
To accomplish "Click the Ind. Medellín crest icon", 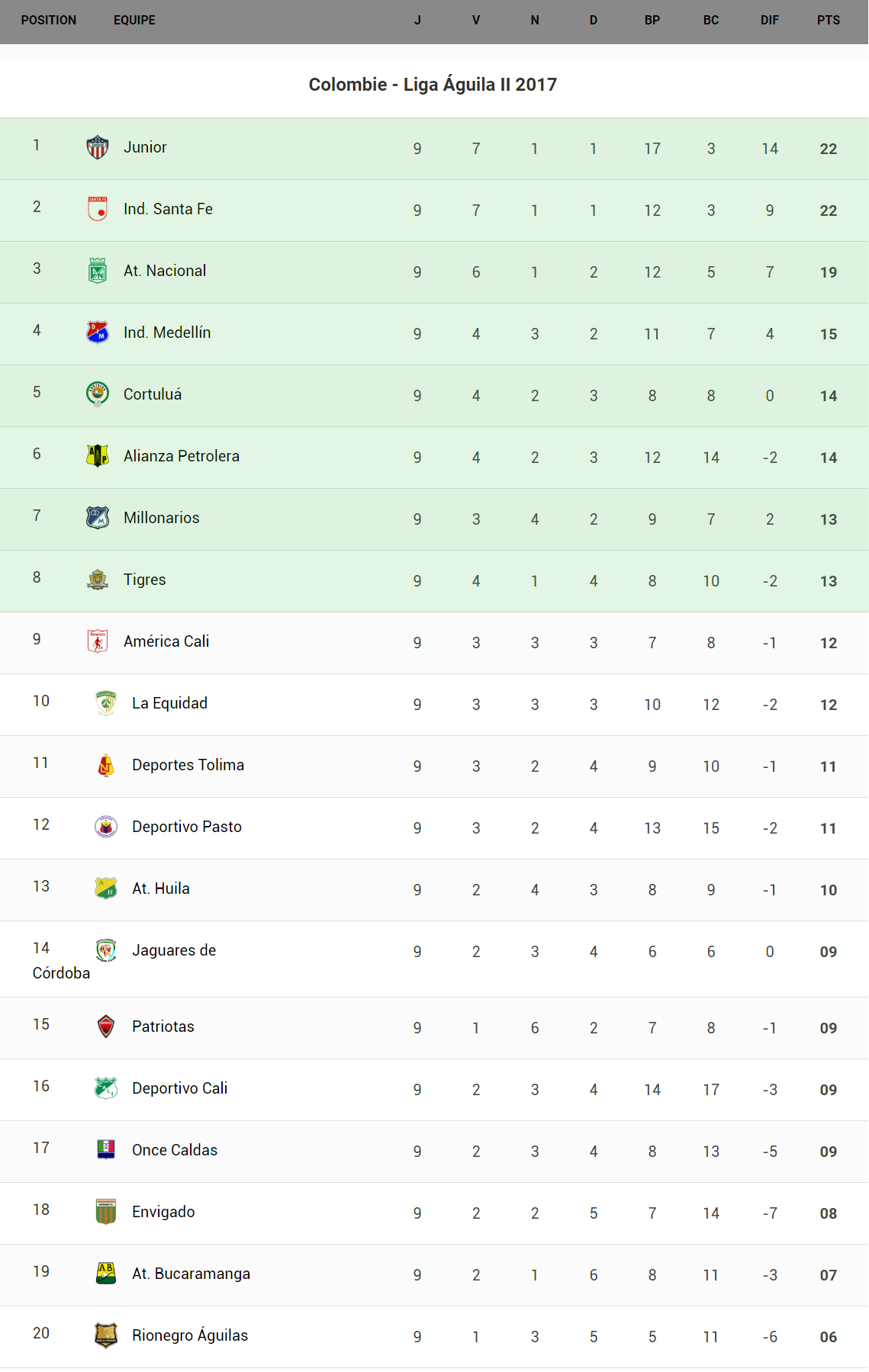I will click(x=98, y=333).
